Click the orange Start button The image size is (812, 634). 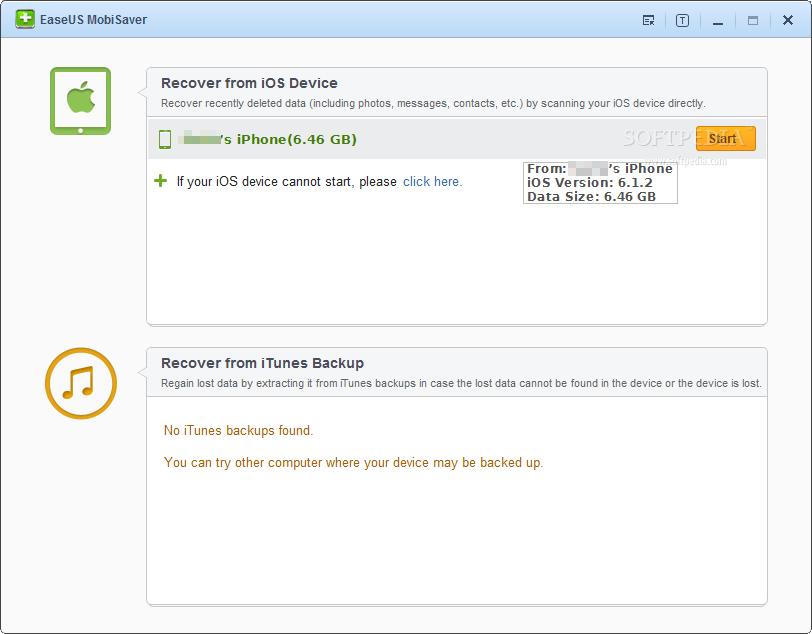726,138
